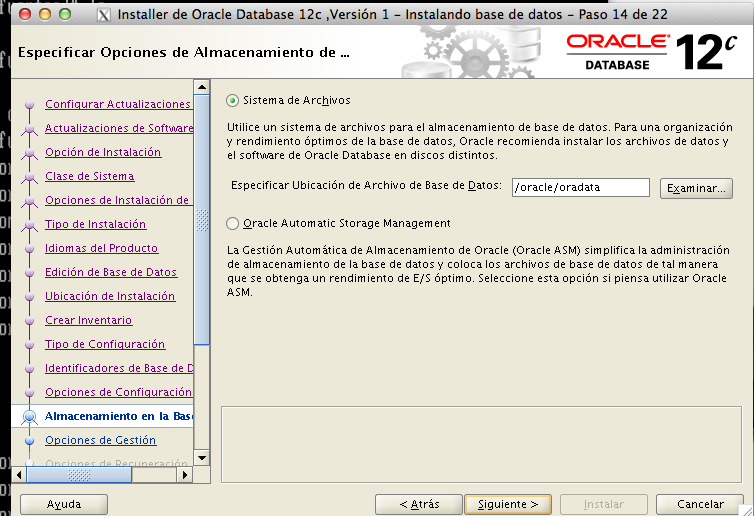
Task: Open the Crear Inventario step
Action: point(88,320)
